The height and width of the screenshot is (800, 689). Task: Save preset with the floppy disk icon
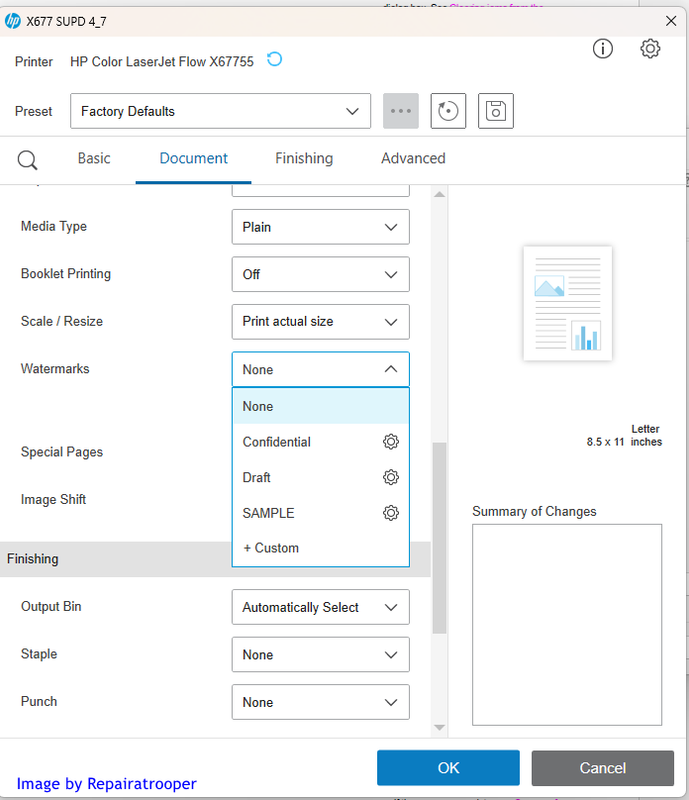click(496, 111)
